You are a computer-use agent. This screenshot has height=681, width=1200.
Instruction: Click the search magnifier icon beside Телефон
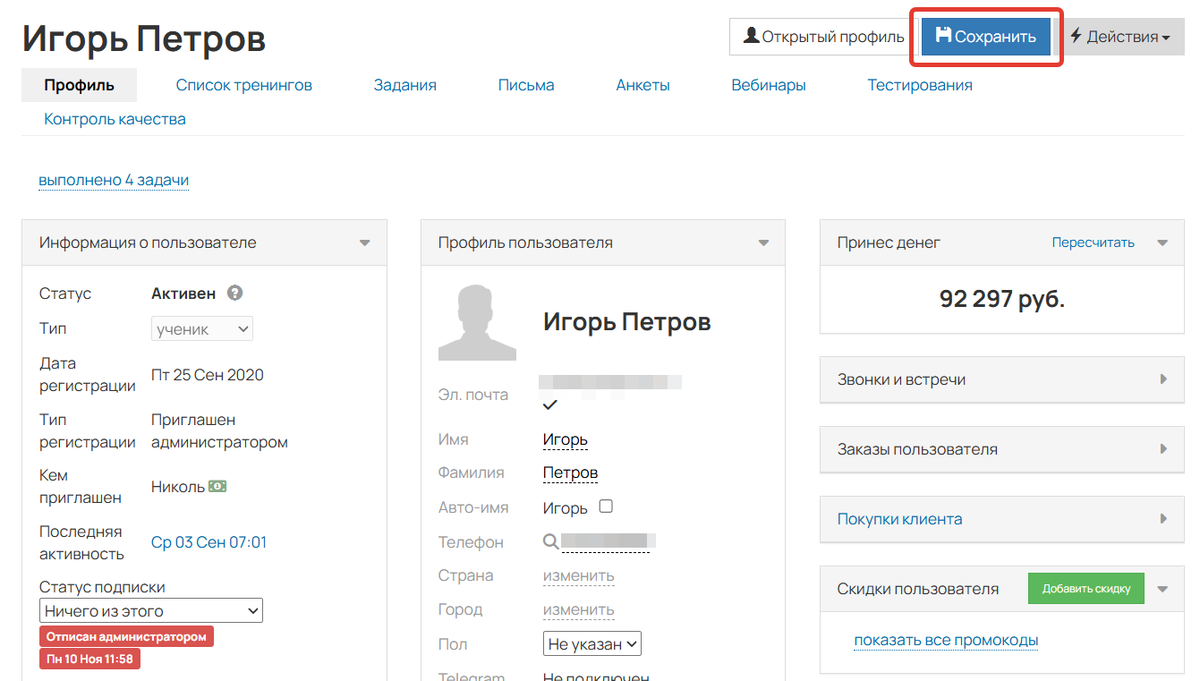pyautogui.click(x=550, y=542)
